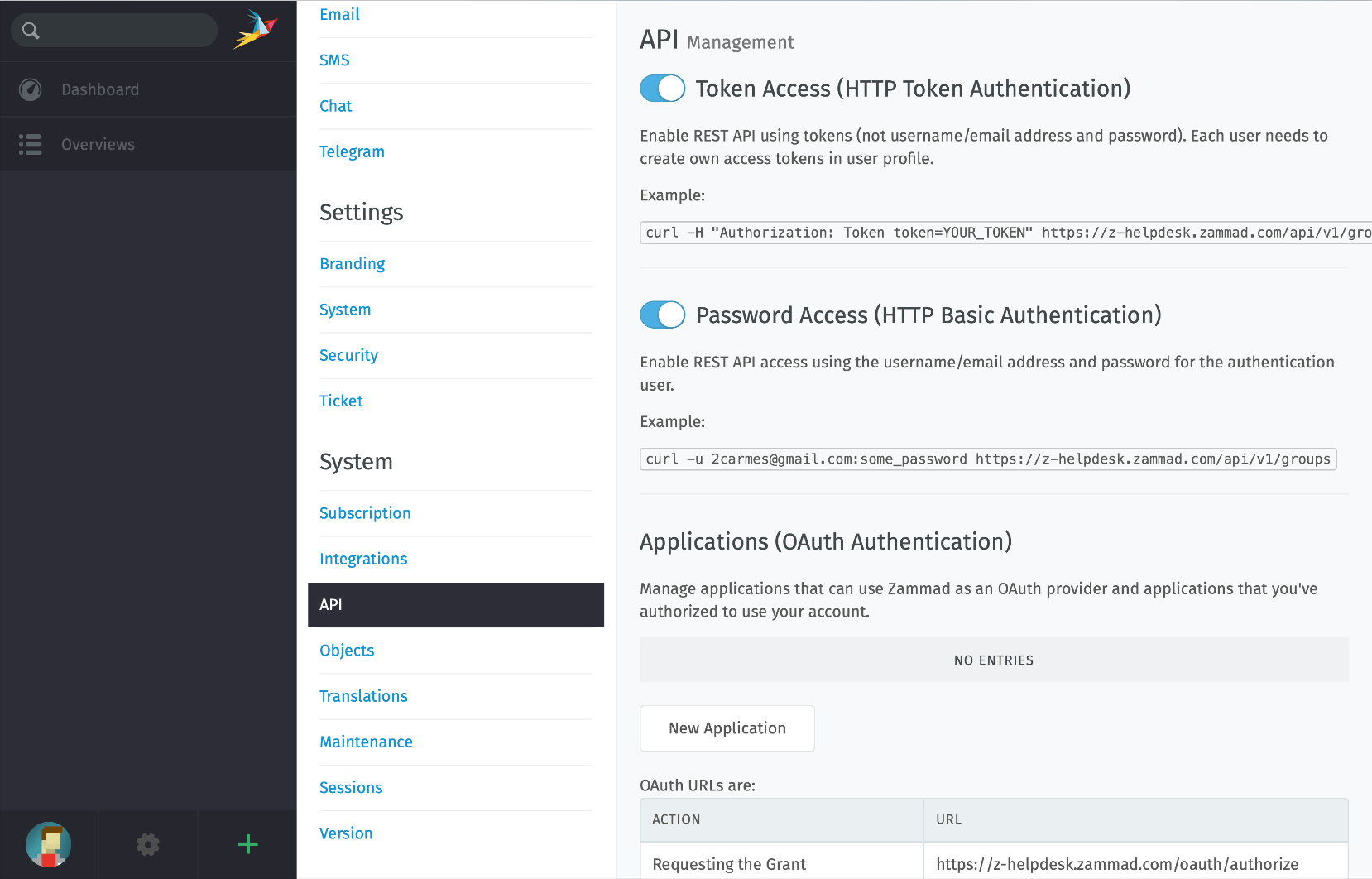Focus the search input field
The height and width of the screenshot is (879, 1372).
tap(128, 31)
